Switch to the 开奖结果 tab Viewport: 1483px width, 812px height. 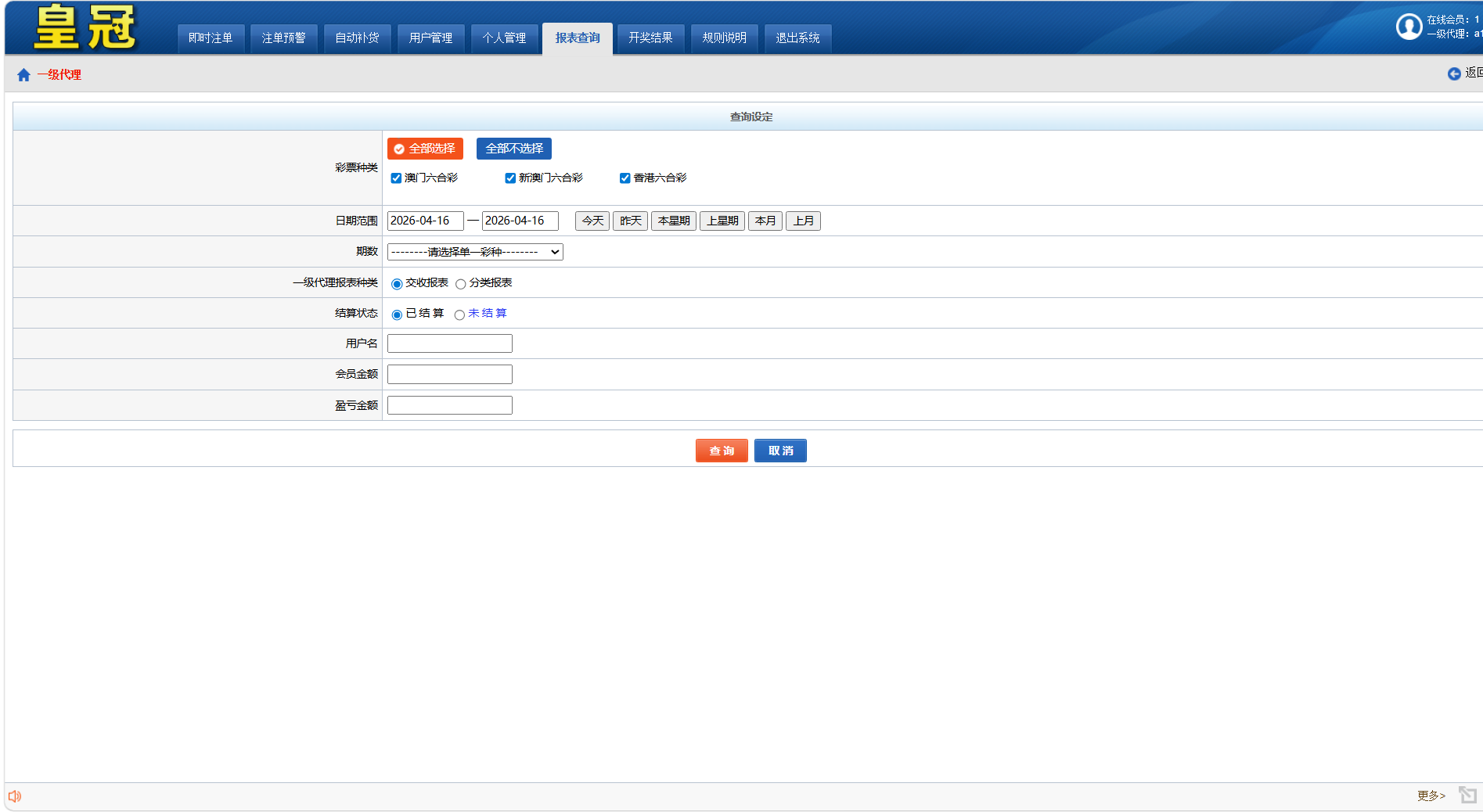650,38
